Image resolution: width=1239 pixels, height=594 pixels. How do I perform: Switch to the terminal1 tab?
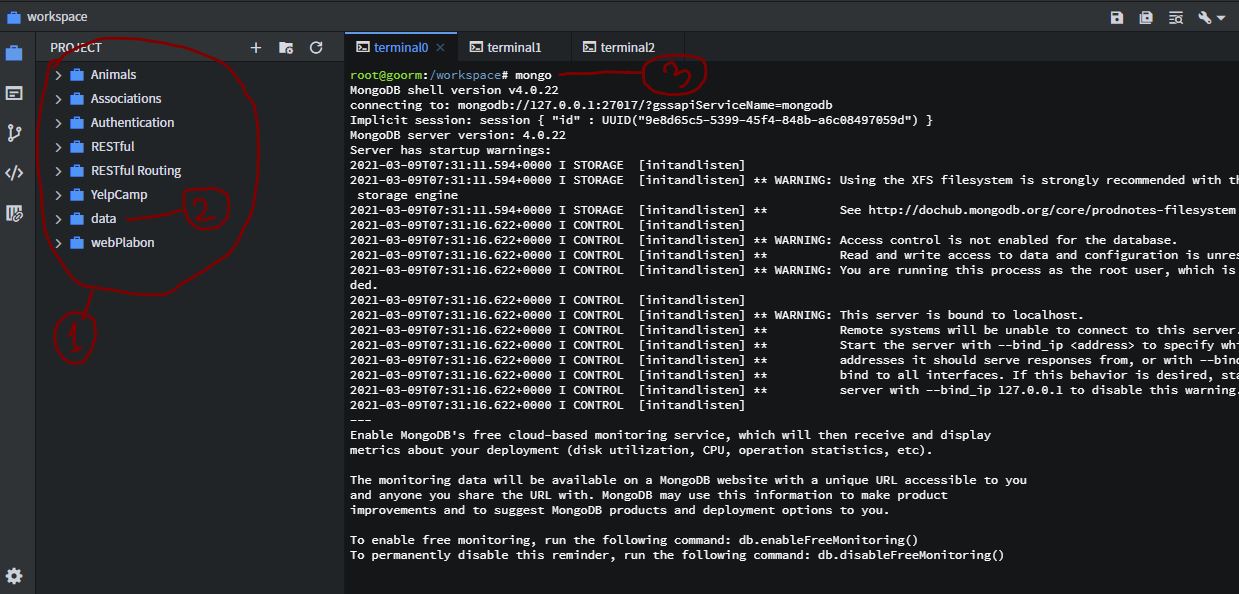(x=514, y=47)
